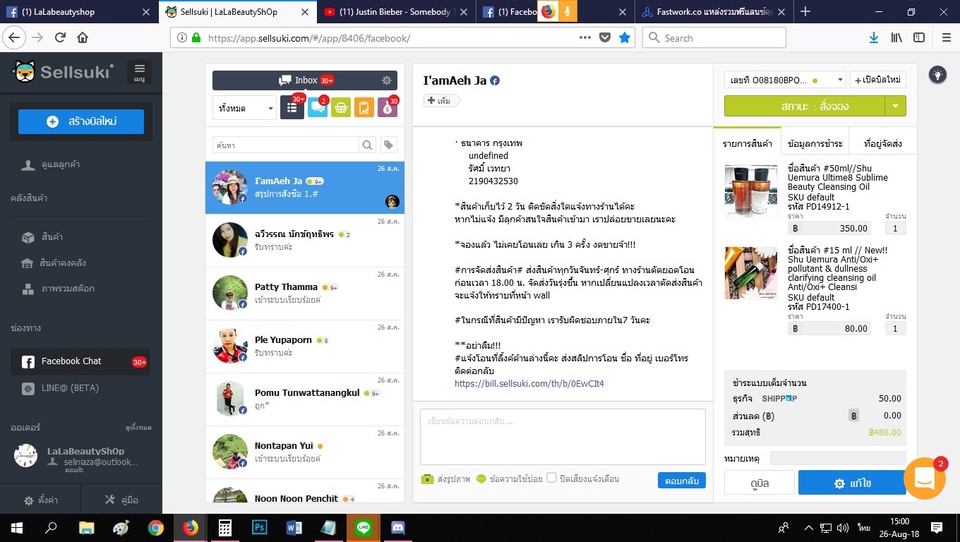Switch to ข้อมูลการชำระ tab
Screen dimensions: 960x542
pos(815,144)
